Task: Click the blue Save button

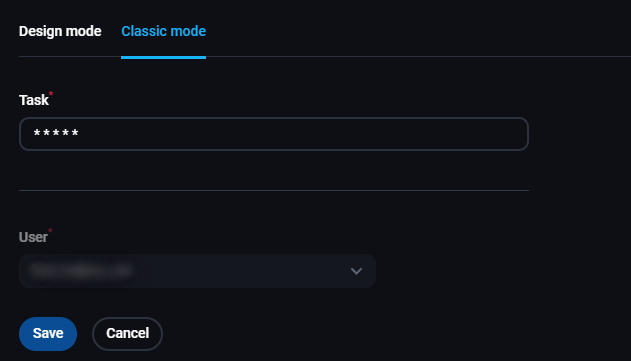Action: coord(48,334)
